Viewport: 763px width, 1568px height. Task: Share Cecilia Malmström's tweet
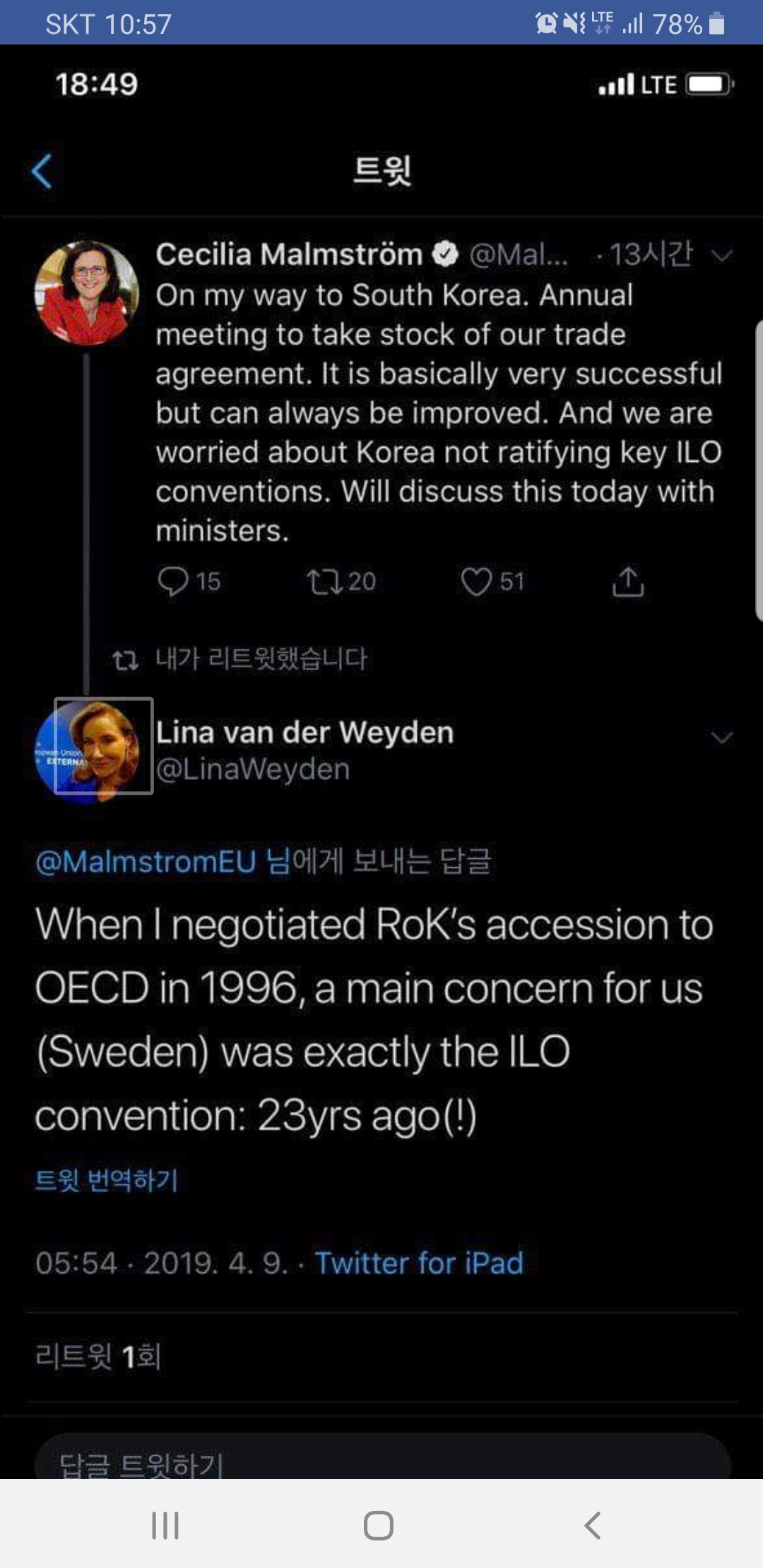627,582
